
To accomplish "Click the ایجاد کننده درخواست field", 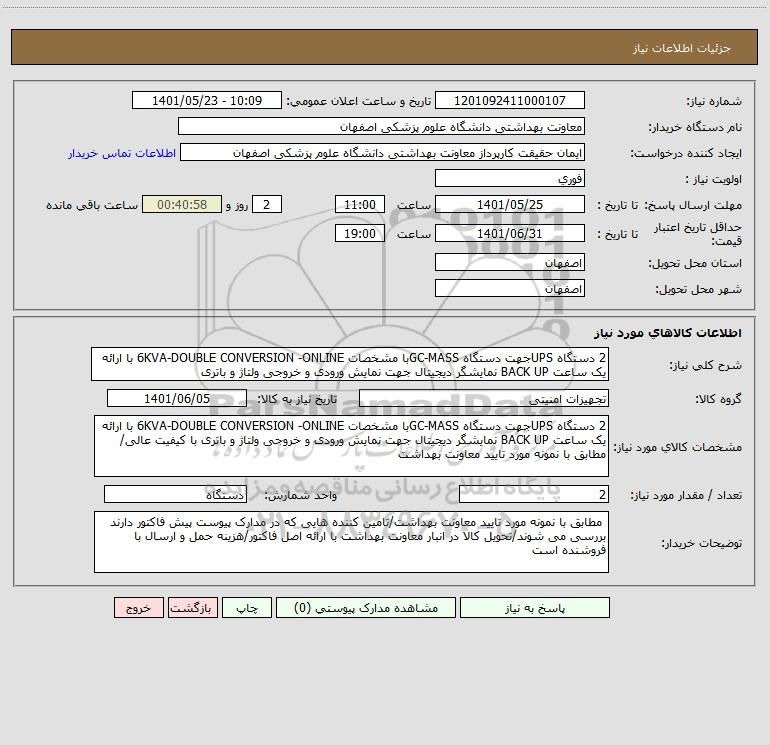I will point(383,153).
